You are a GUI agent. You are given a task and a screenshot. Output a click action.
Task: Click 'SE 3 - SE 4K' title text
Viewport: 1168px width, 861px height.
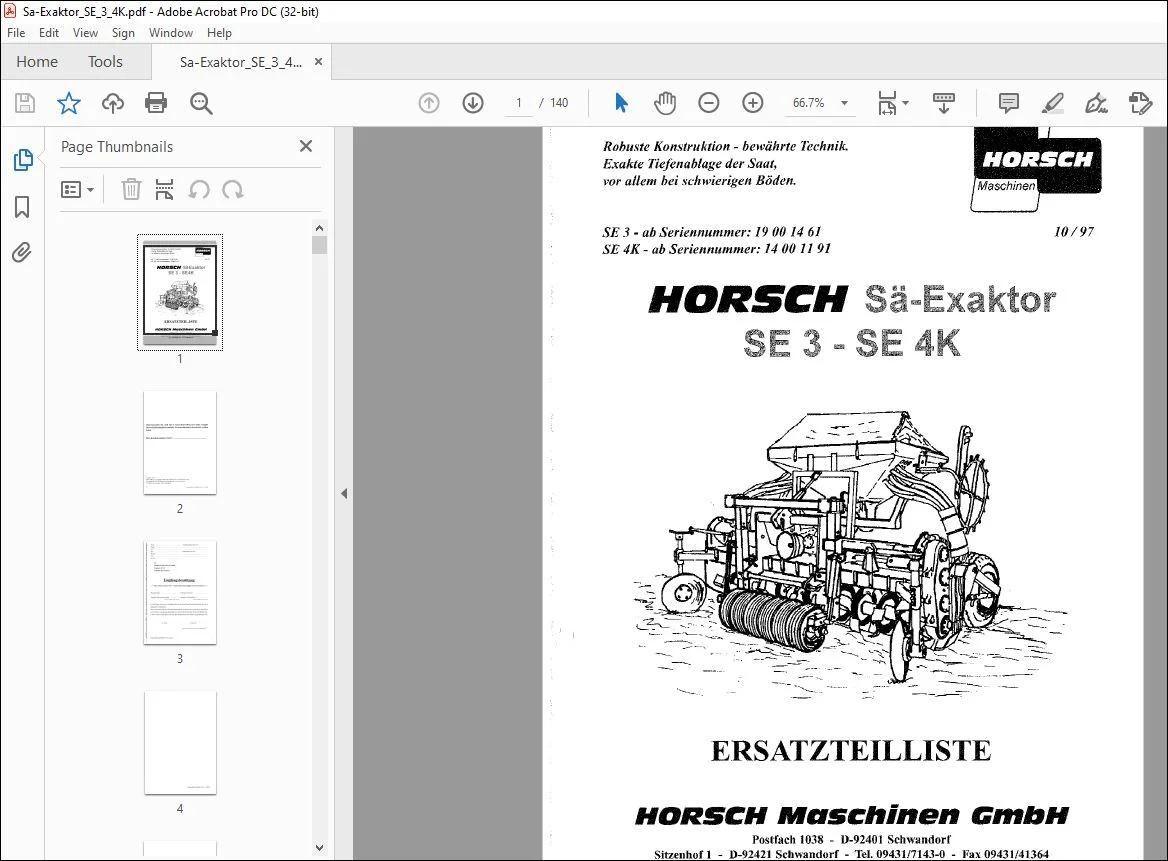[851, 343]
